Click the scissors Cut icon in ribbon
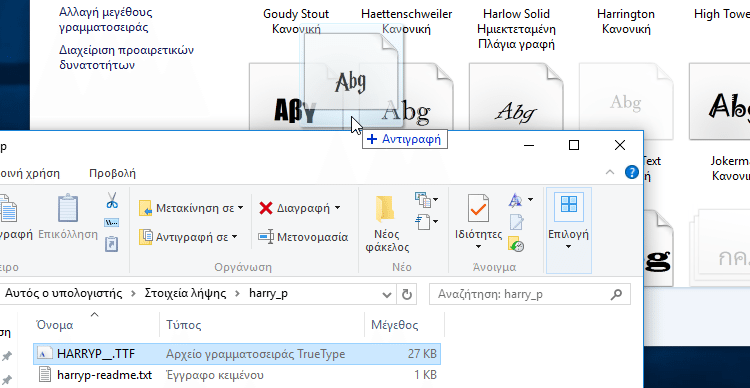Viewport: 750px width, 388px height. pos(112,200)
